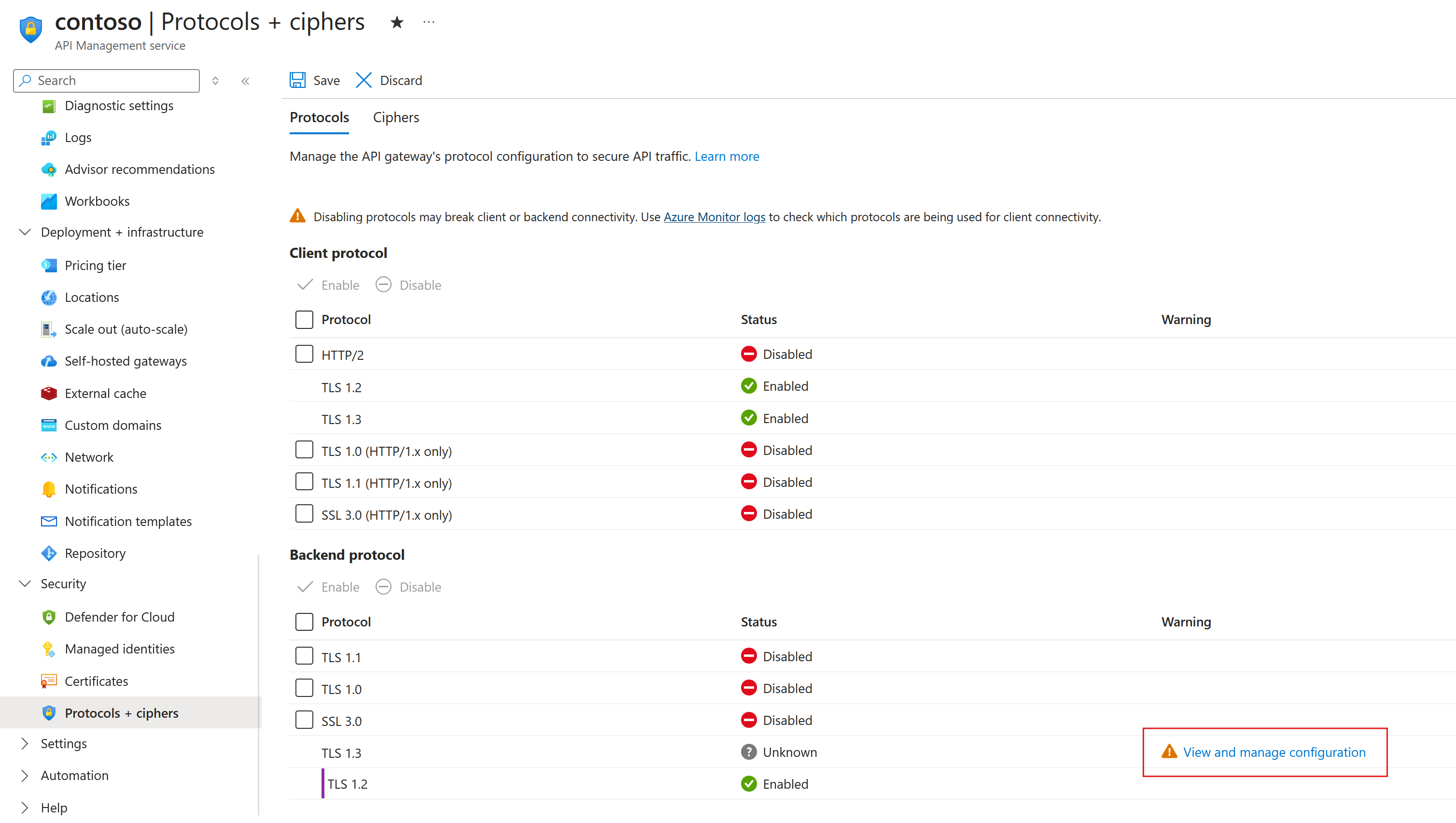Click the Save button
This screenshot has width=1456, height=823.
tap(314, 80)
